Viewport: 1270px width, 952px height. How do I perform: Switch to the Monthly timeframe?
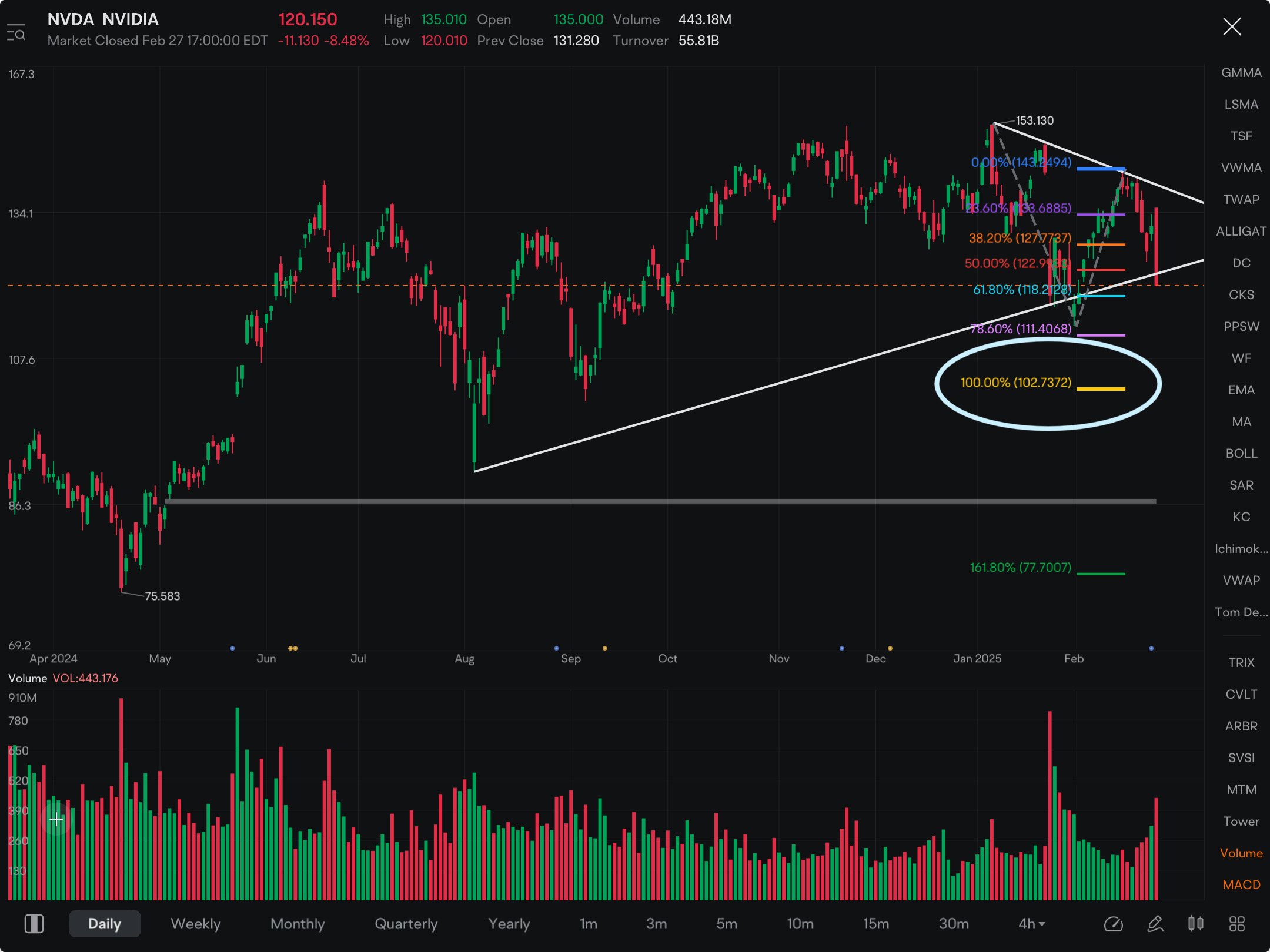298,924
